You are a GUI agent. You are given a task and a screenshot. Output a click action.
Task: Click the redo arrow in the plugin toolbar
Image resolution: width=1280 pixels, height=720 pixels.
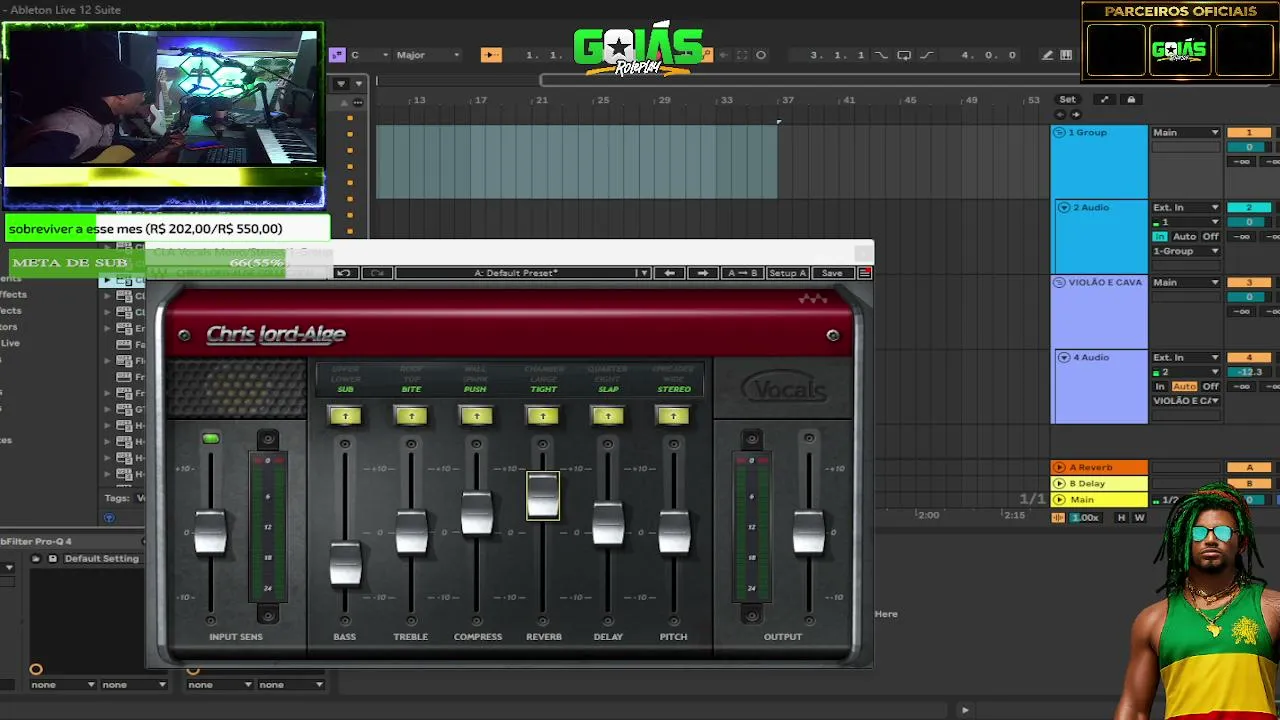tap(377, 273)
